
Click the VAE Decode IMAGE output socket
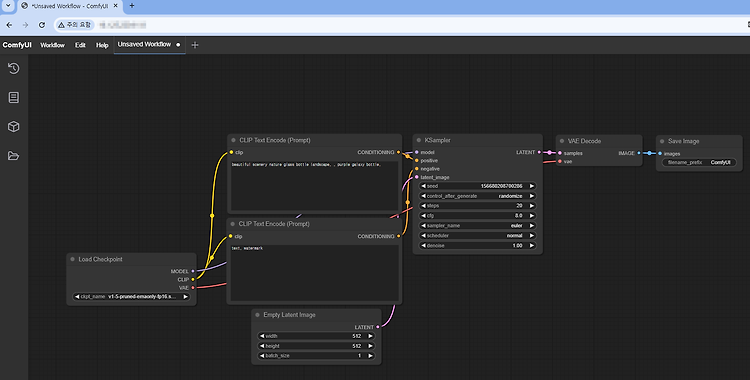click(x=639, y=153)
